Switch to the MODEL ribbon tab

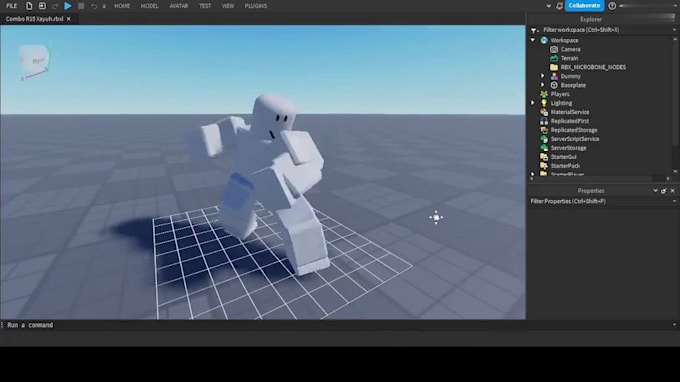point(150,6)
